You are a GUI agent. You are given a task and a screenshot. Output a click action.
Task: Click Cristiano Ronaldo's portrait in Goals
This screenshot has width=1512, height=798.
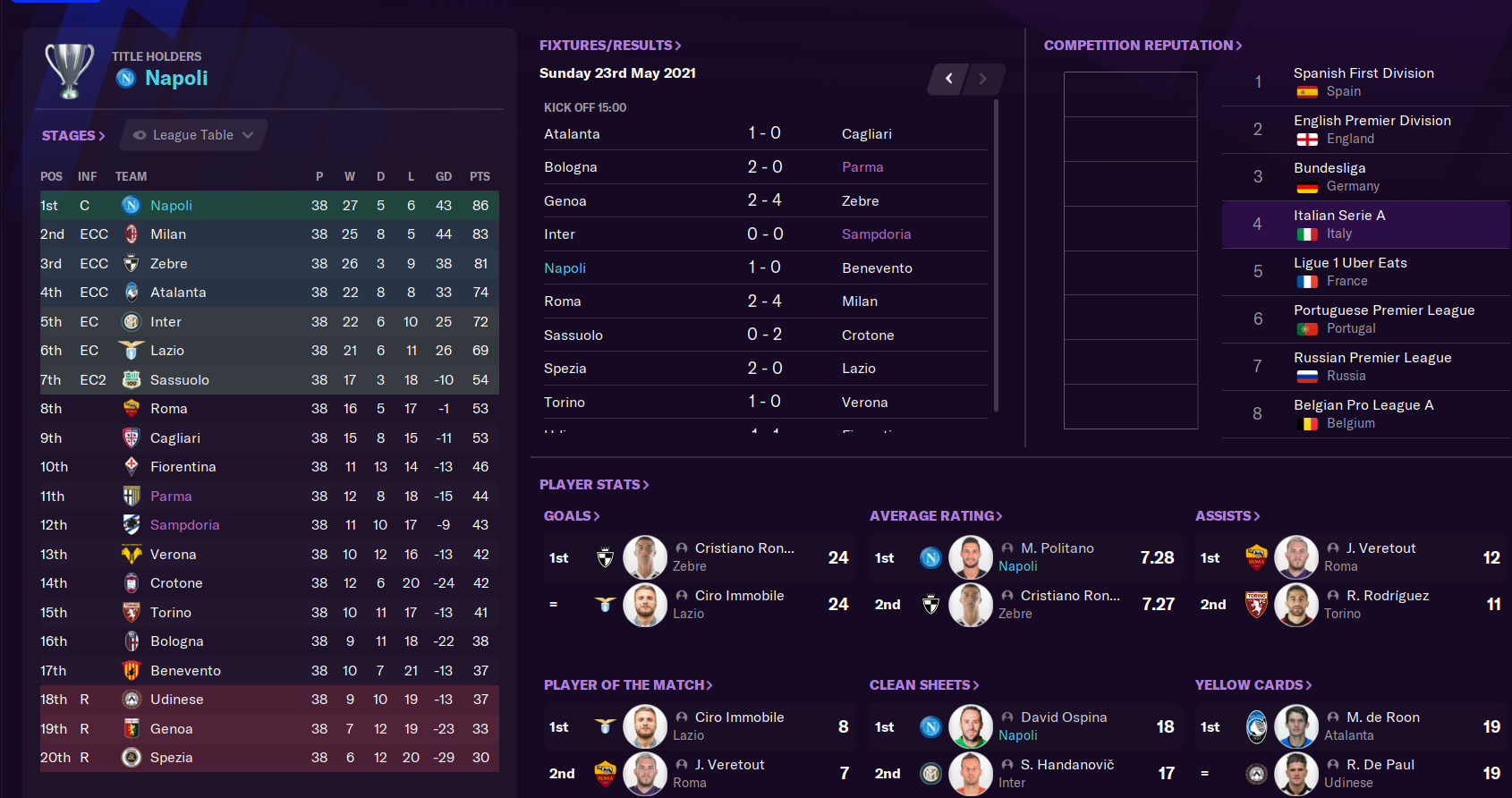644,557
